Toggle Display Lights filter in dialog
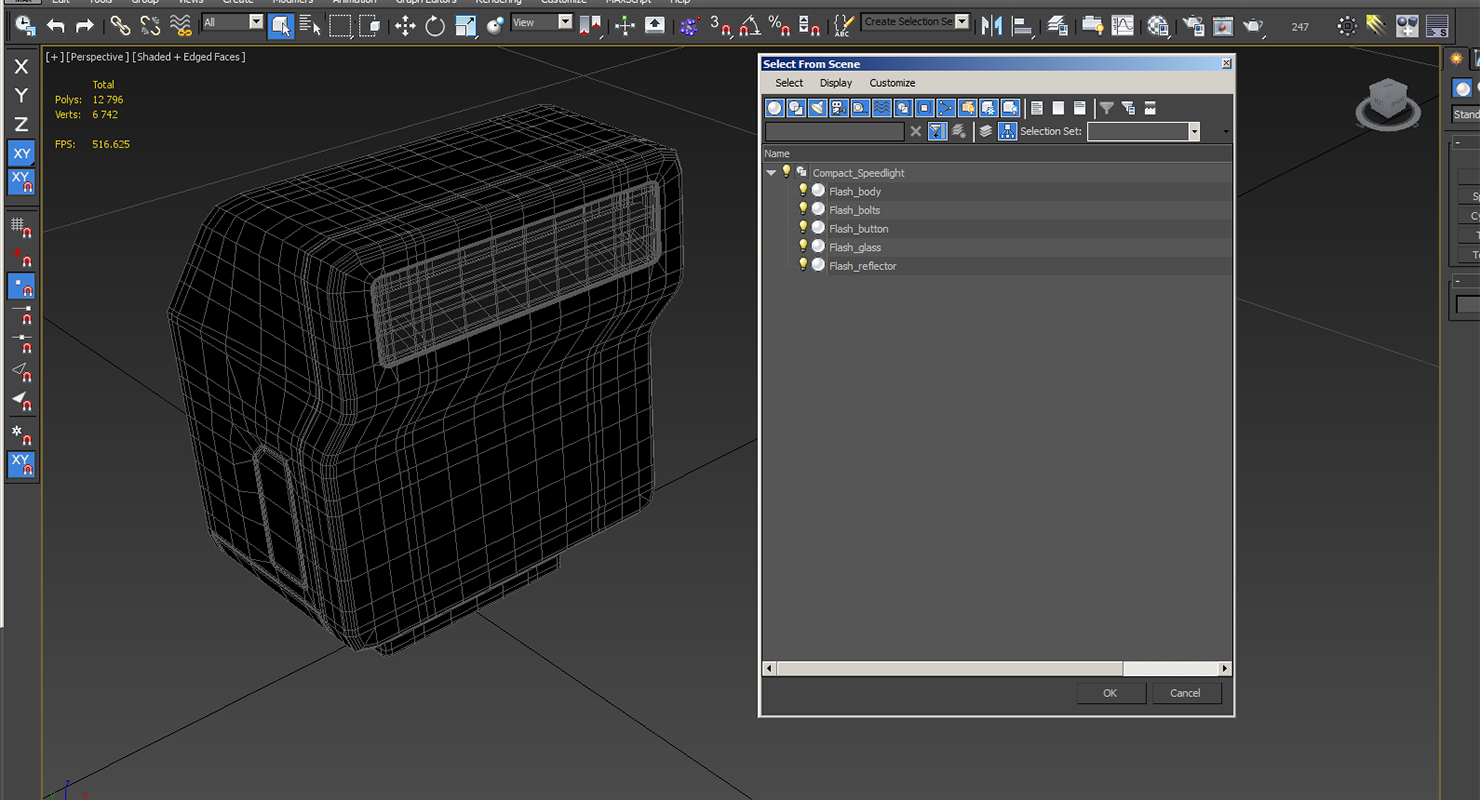Screen dimensions: 1480x800 click(x=817, y=108)
